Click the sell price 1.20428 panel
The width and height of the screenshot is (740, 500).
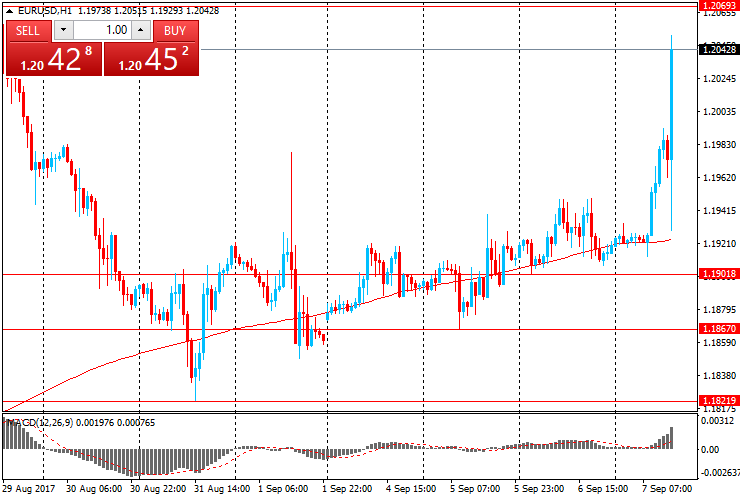pos(54,59)
